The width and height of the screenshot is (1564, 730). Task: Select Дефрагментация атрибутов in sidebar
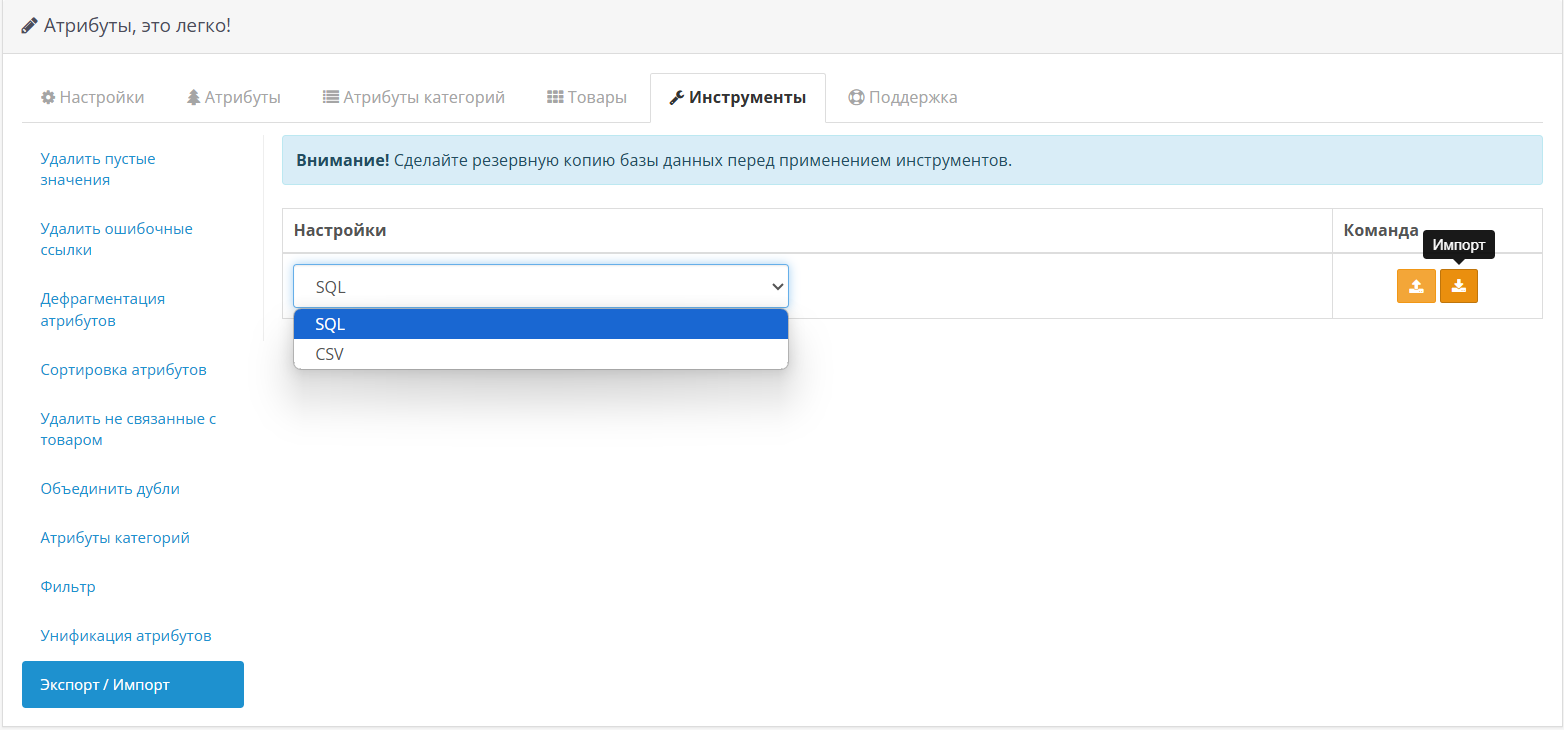pyautogui.click(x=133, y=310)
